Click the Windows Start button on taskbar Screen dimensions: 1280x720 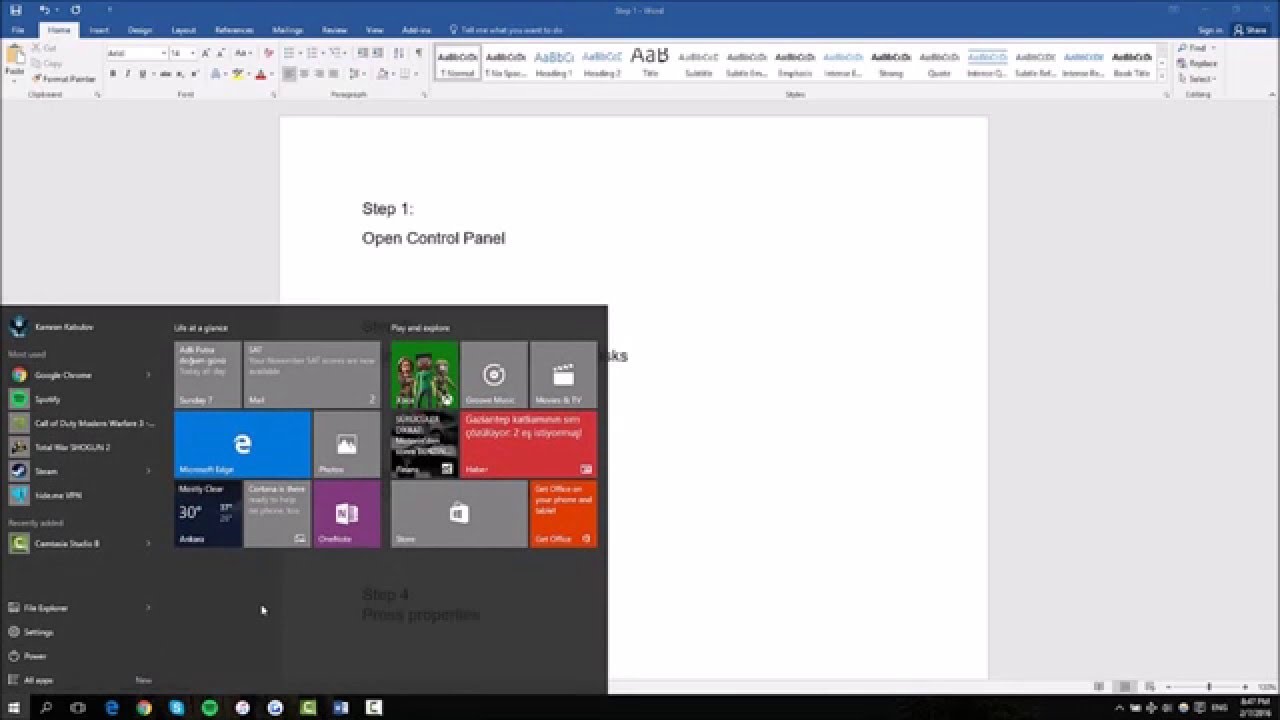tap(14, 708)
